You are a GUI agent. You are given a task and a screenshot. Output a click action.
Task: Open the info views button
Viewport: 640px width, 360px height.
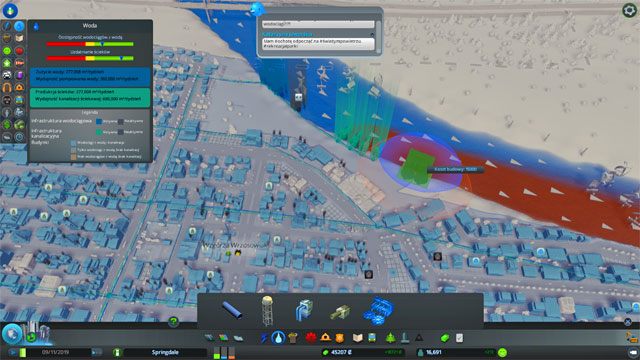[x=10, y=10]
